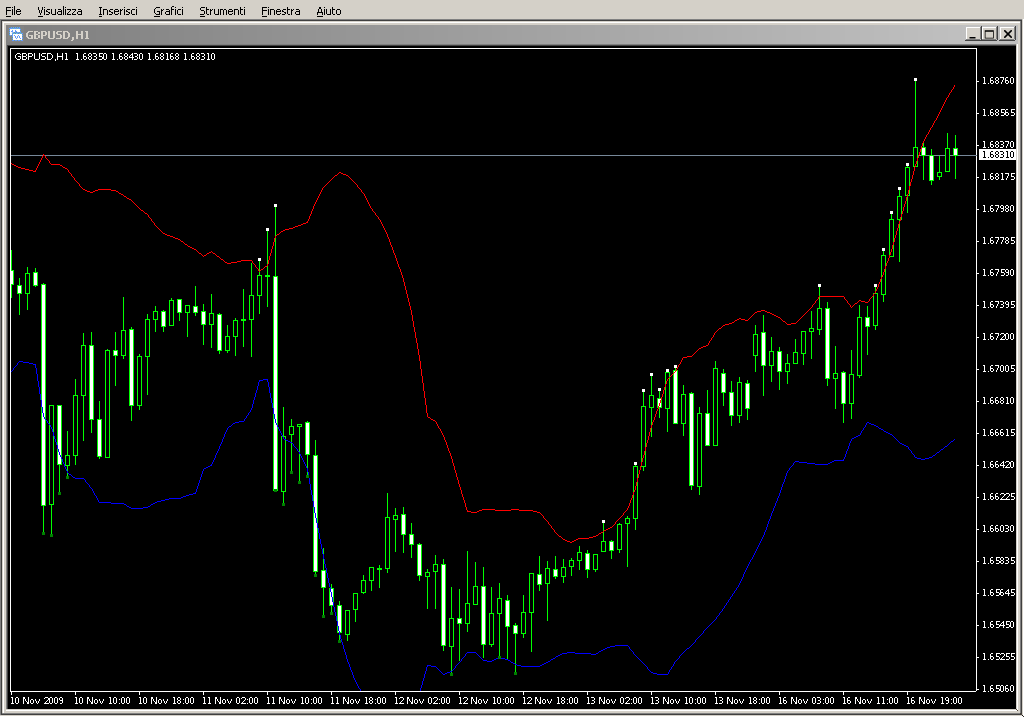Click the 11 Nov 18:00 time label
Screen dimensions: 1024x717
[x=358, y=701]
